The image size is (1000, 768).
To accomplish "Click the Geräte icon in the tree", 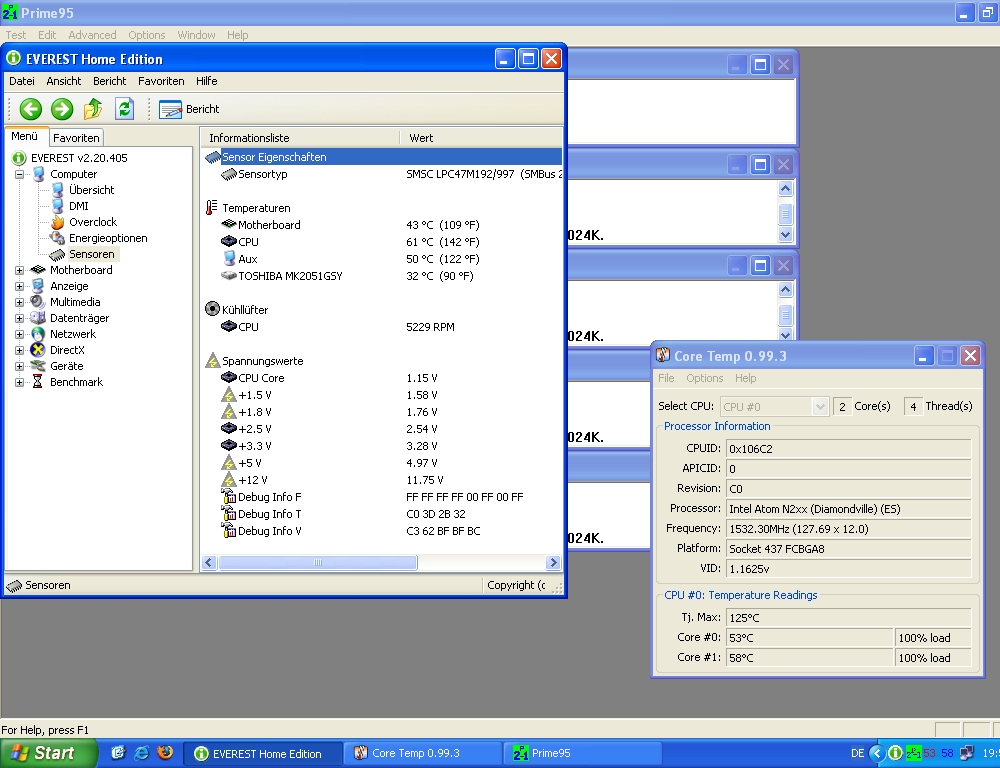I will [x=38, y=366].
